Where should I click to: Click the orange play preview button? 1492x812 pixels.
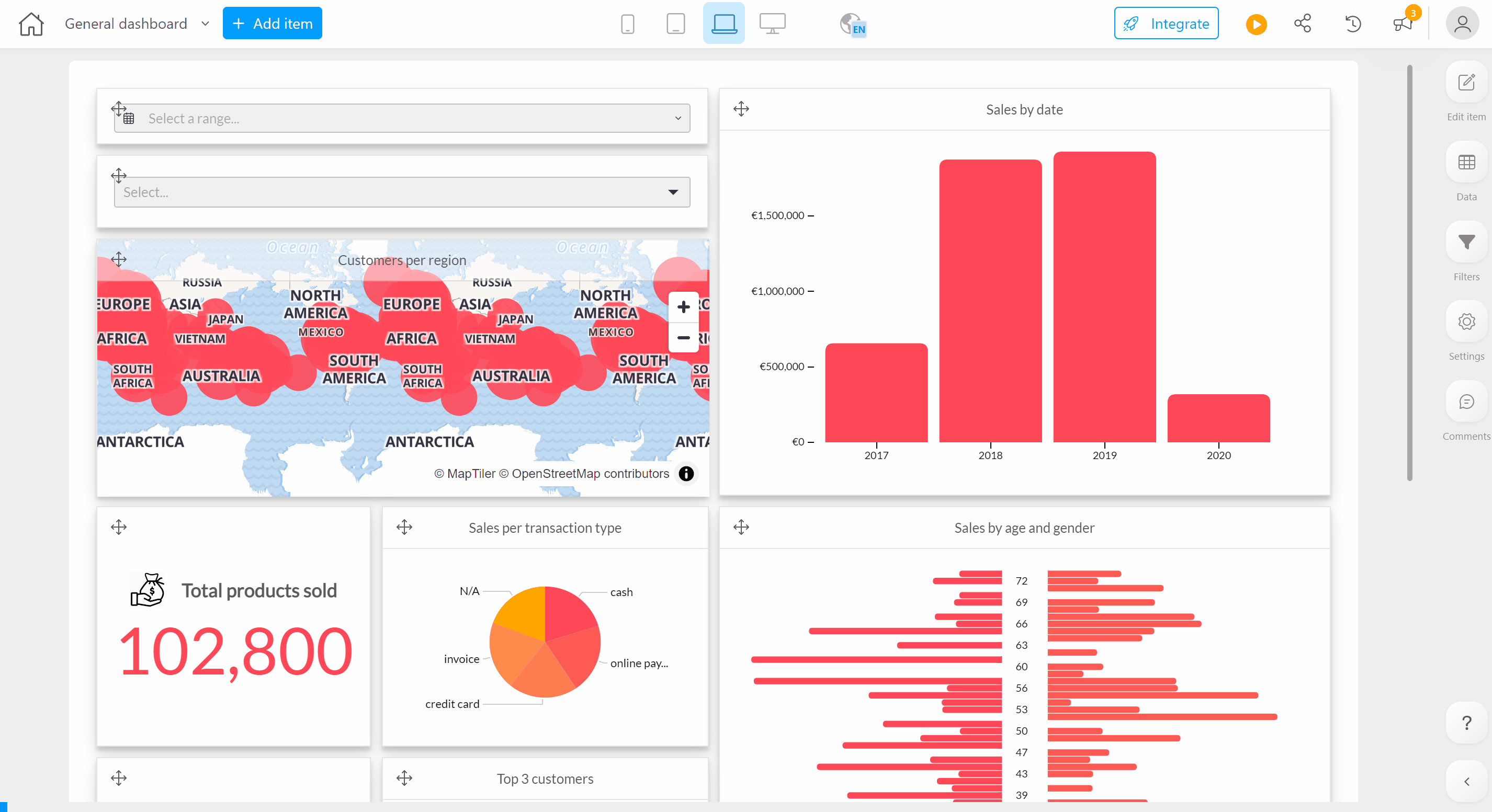tap(1256, 24)
